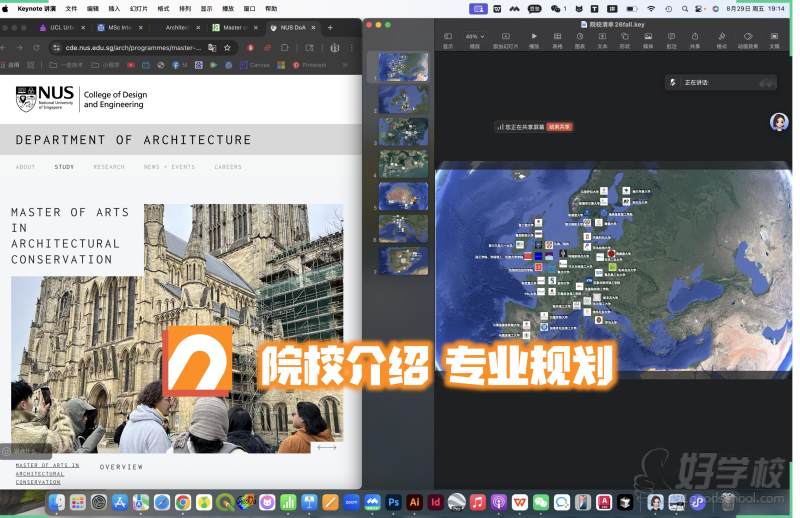The height and width of the screenshot is (518, 800).
Task: Insert a table using Keynote toolbar
Action: pos(557,37)
